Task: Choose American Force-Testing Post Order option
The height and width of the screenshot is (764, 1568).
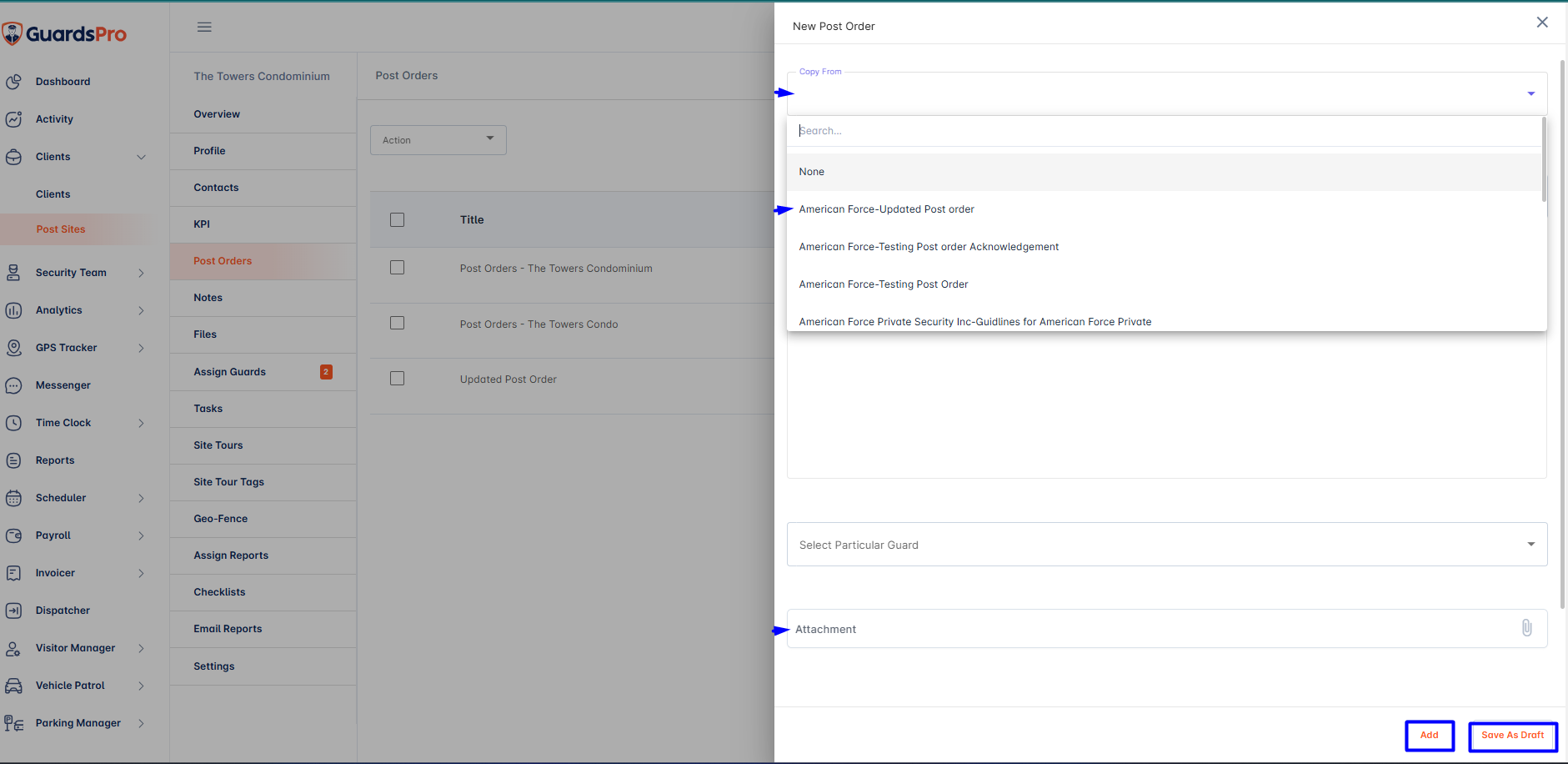Action: click(x=1165, y=284)
